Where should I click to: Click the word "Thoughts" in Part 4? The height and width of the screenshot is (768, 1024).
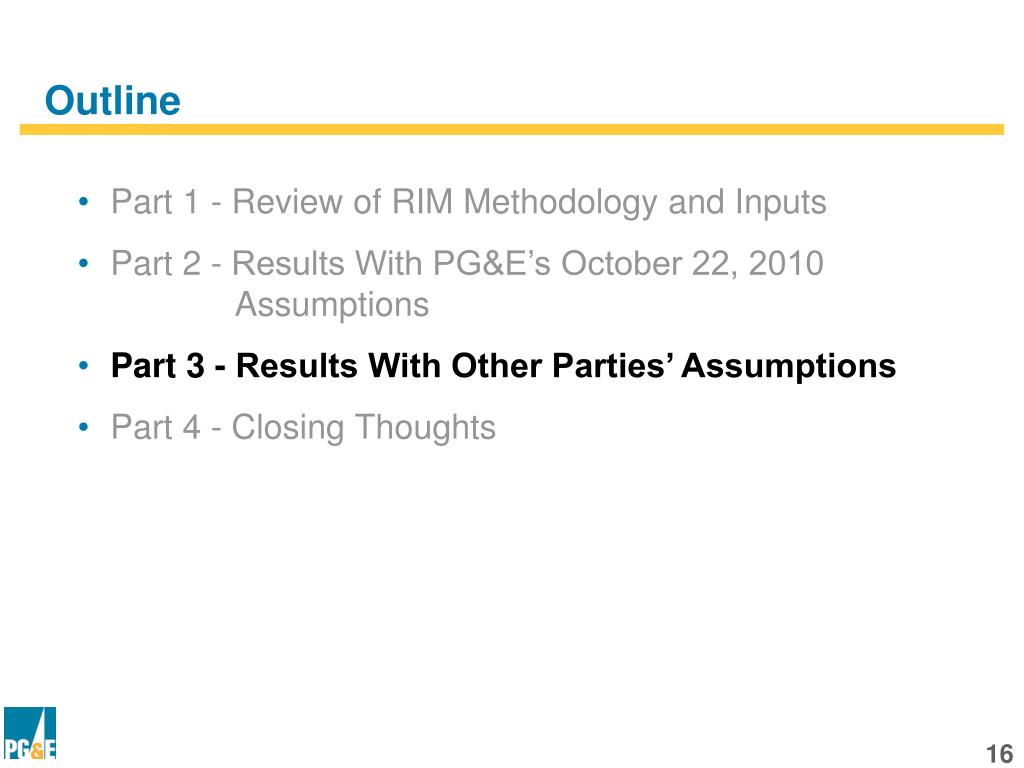pyautogui.click(x=425, y=428)
